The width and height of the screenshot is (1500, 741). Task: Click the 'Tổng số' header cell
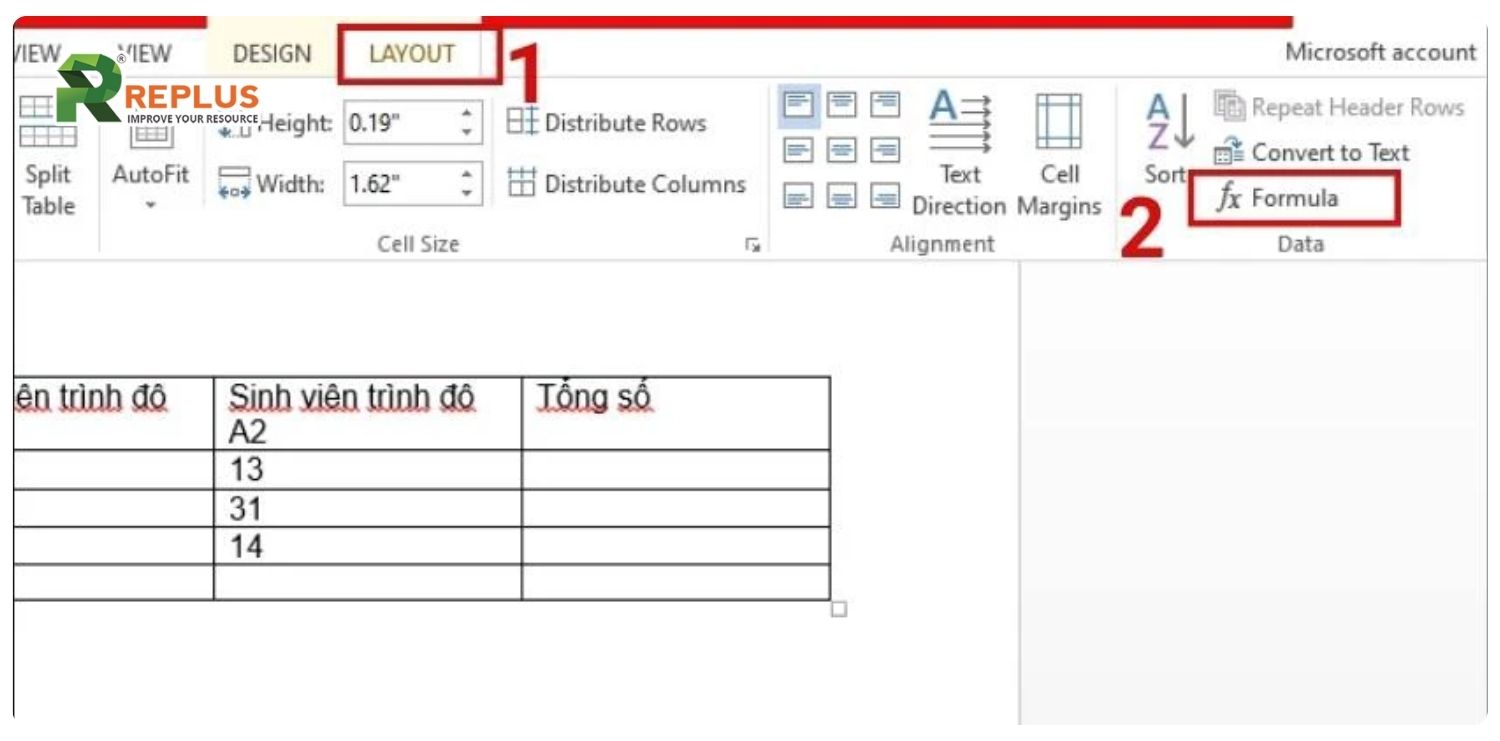676,413
